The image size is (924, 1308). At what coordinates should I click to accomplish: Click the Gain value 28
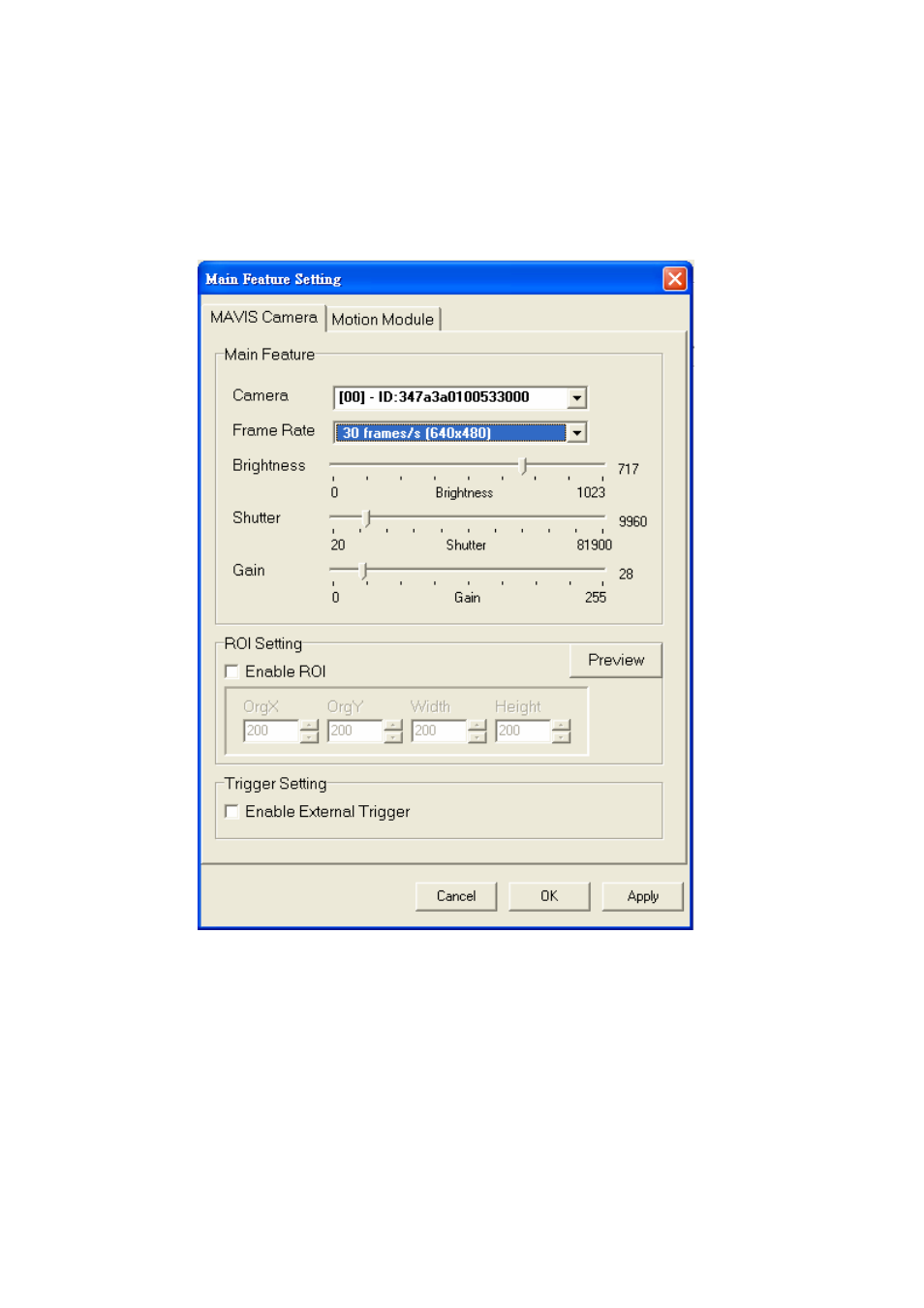(626, 574)
